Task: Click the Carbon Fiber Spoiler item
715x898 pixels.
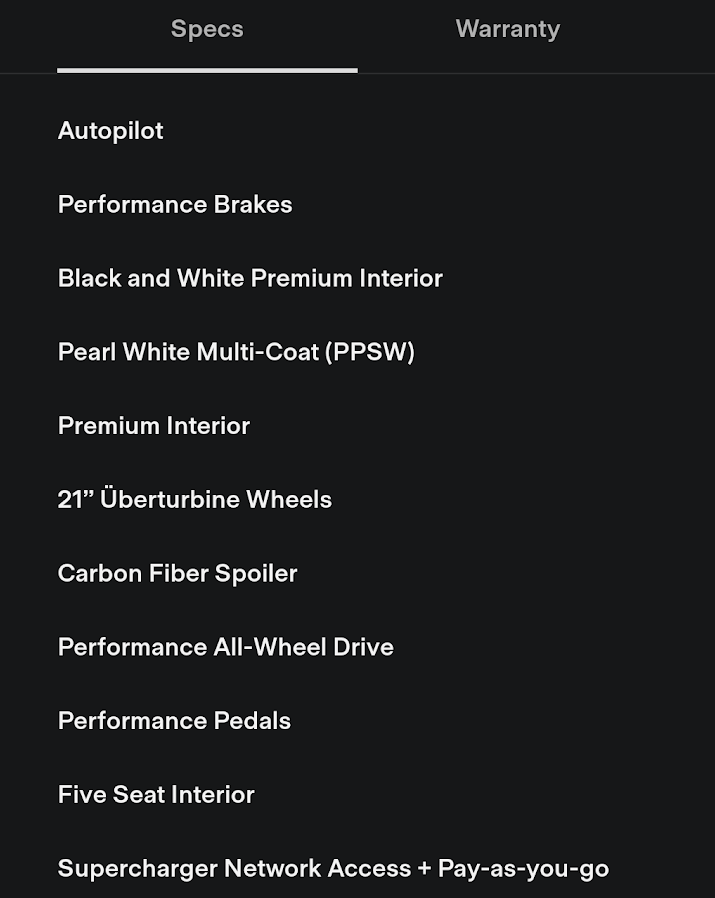Action: [178, 574]
